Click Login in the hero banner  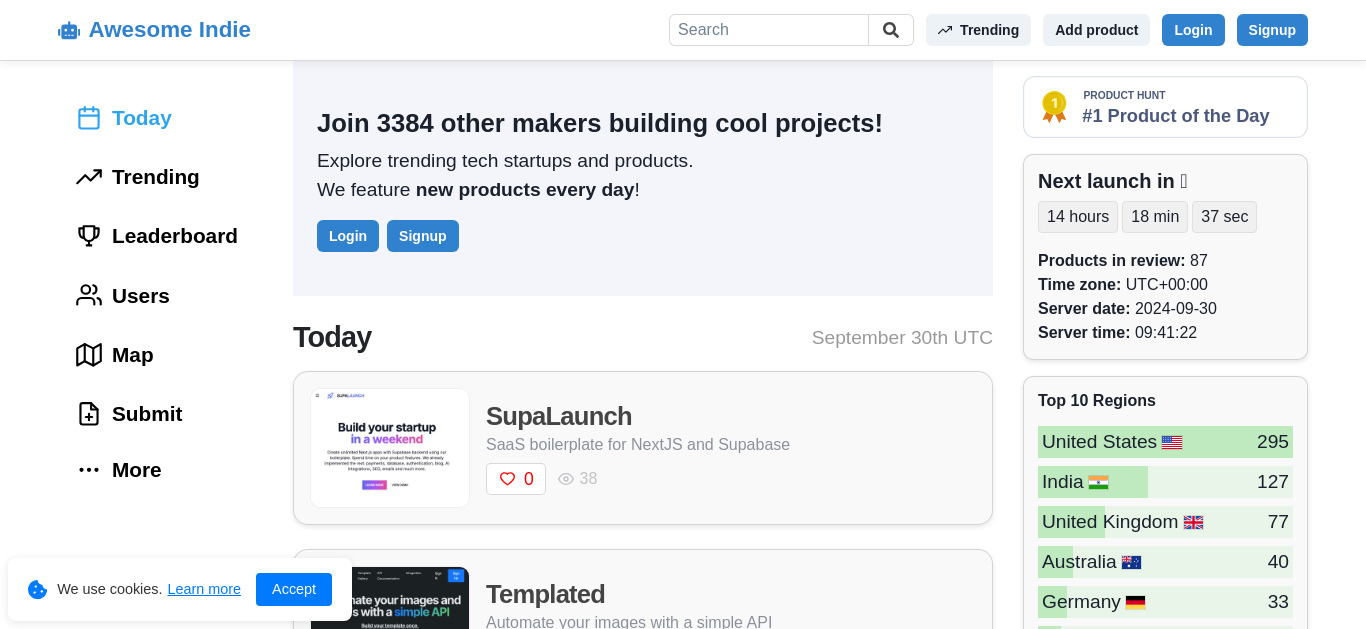pyautogui.click(x=348, y=236)
